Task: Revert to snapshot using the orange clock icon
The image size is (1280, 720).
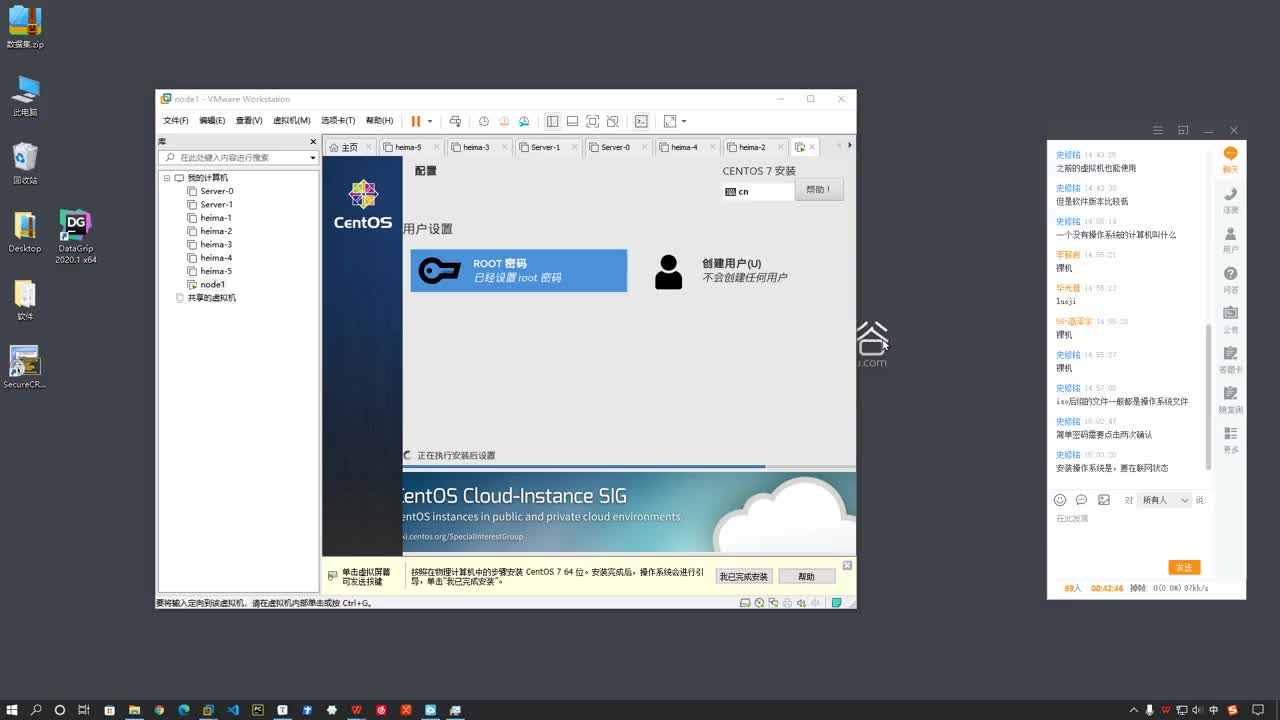Action: click(504, 121)
